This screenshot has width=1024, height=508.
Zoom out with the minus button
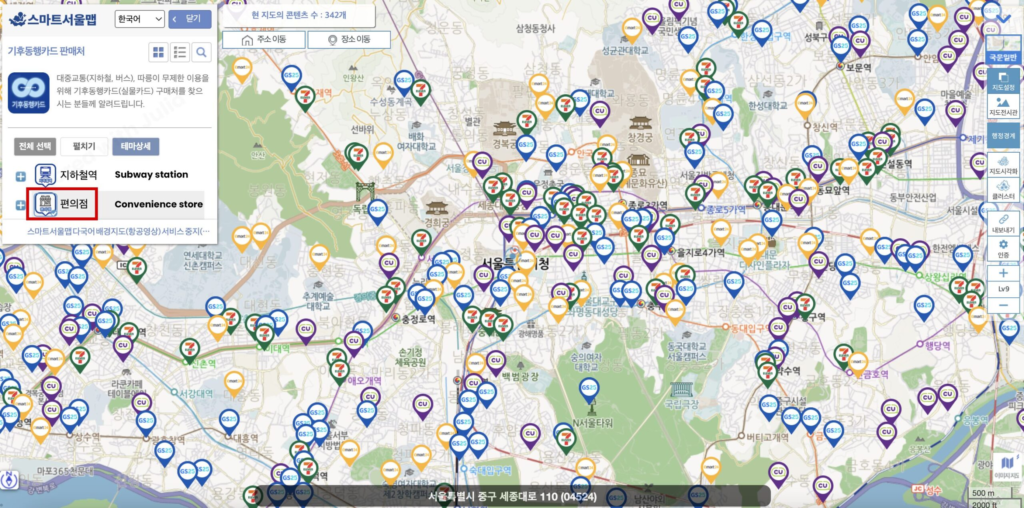pyautogui.click(x=1003, y=305)
